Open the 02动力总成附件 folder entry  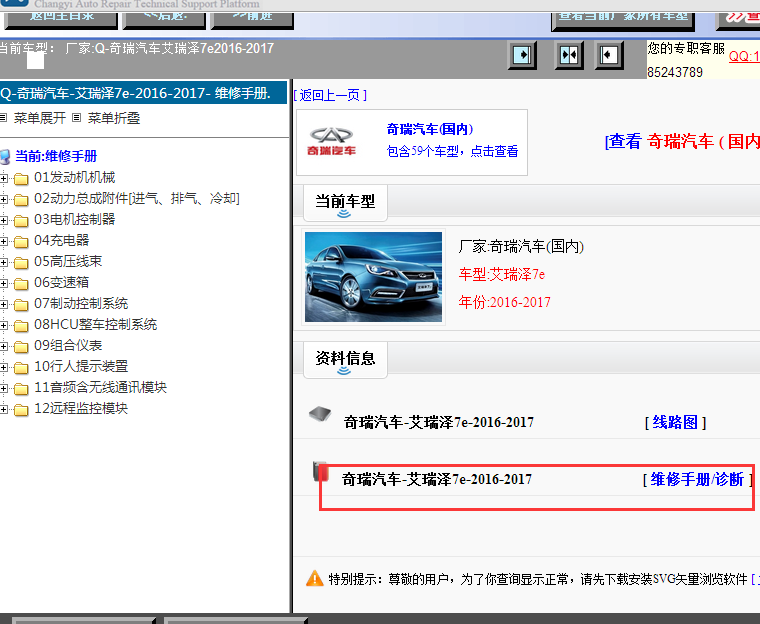137,198
